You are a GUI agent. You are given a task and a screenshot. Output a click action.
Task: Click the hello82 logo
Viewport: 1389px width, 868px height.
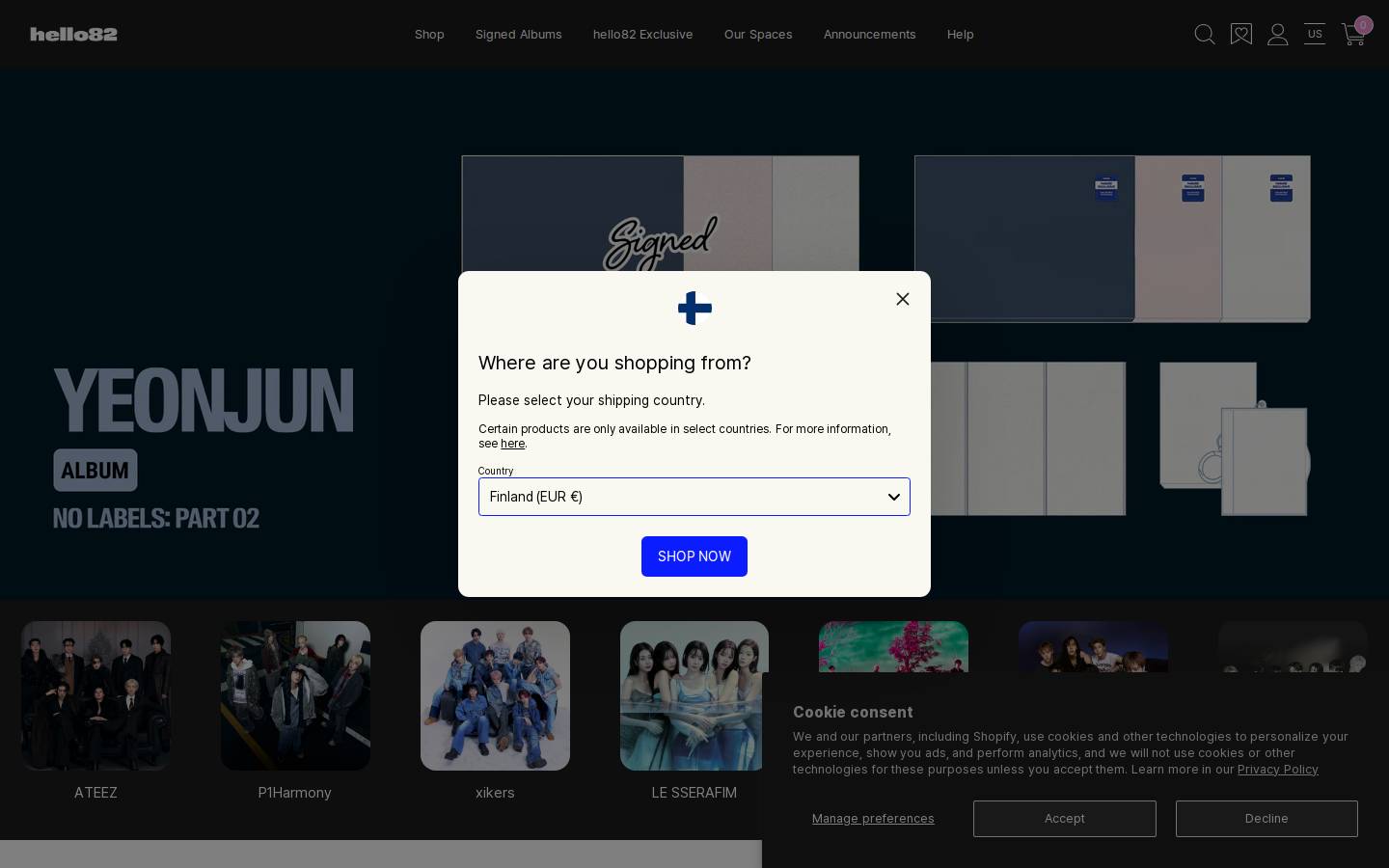73,34
